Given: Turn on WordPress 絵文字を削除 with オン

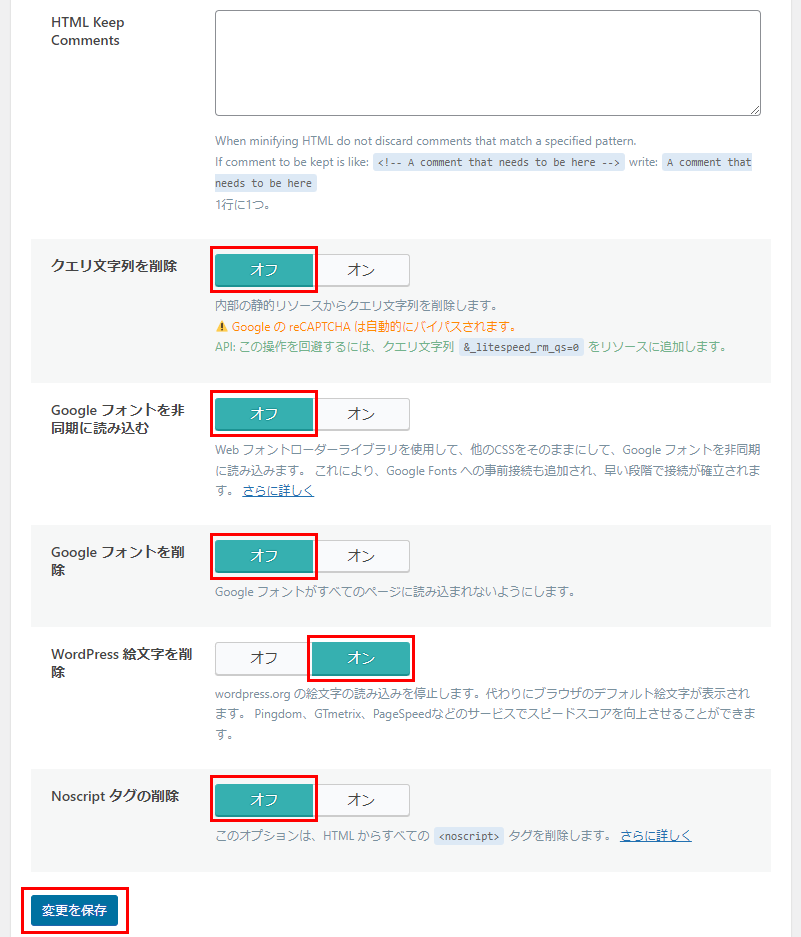Looking at the screenshot, I should 361,658.
